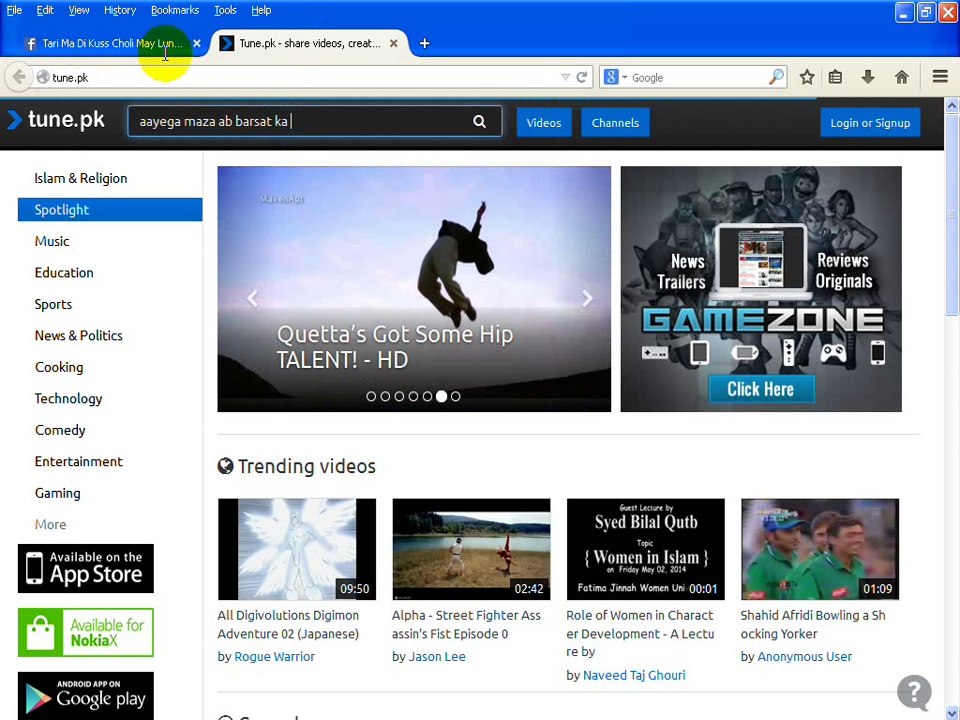Image resolution: width=960 pixels, height=720 pixels.
Task: Select the third carousel slide dot
Action: pos(399,396)
